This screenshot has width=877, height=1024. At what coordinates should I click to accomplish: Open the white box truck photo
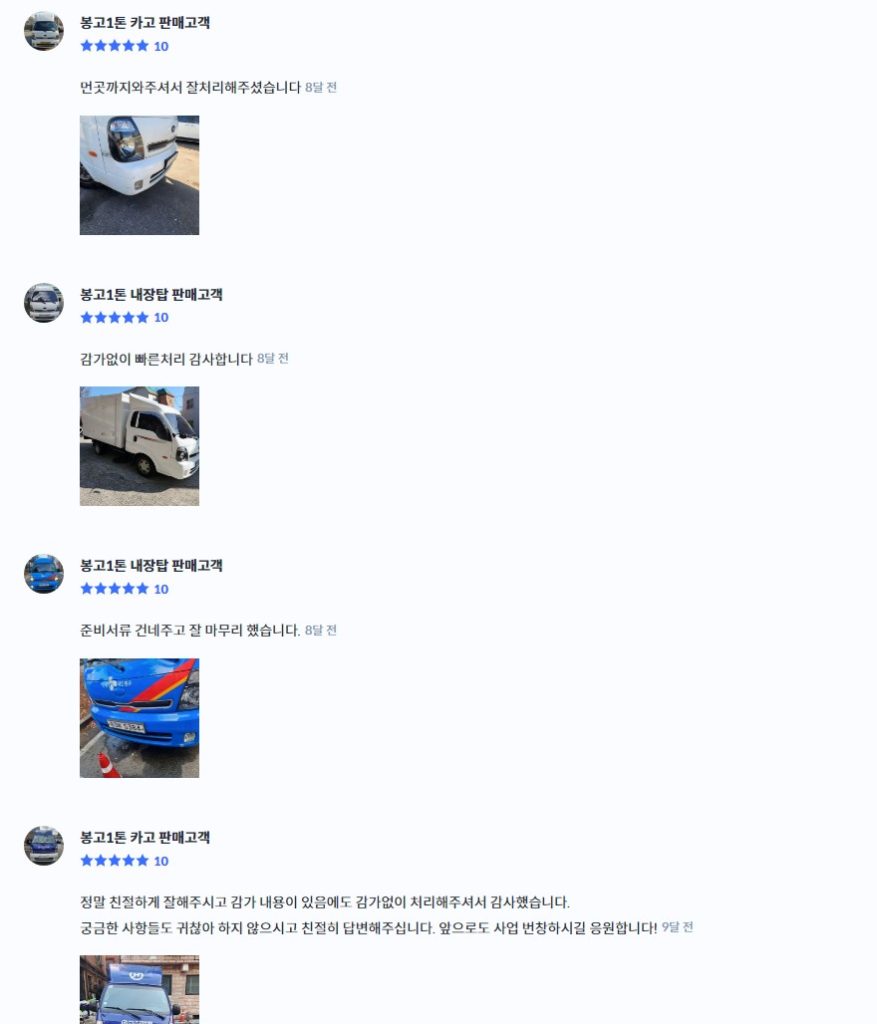coord(139,446)
